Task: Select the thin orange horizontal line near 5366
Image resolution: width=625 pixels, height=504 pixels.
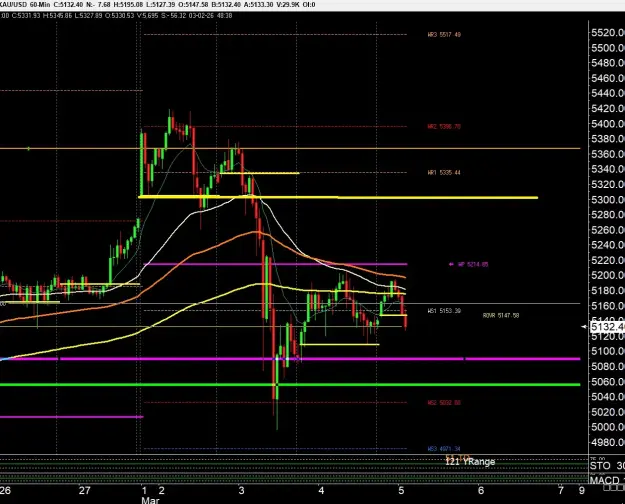Action: 290,148
